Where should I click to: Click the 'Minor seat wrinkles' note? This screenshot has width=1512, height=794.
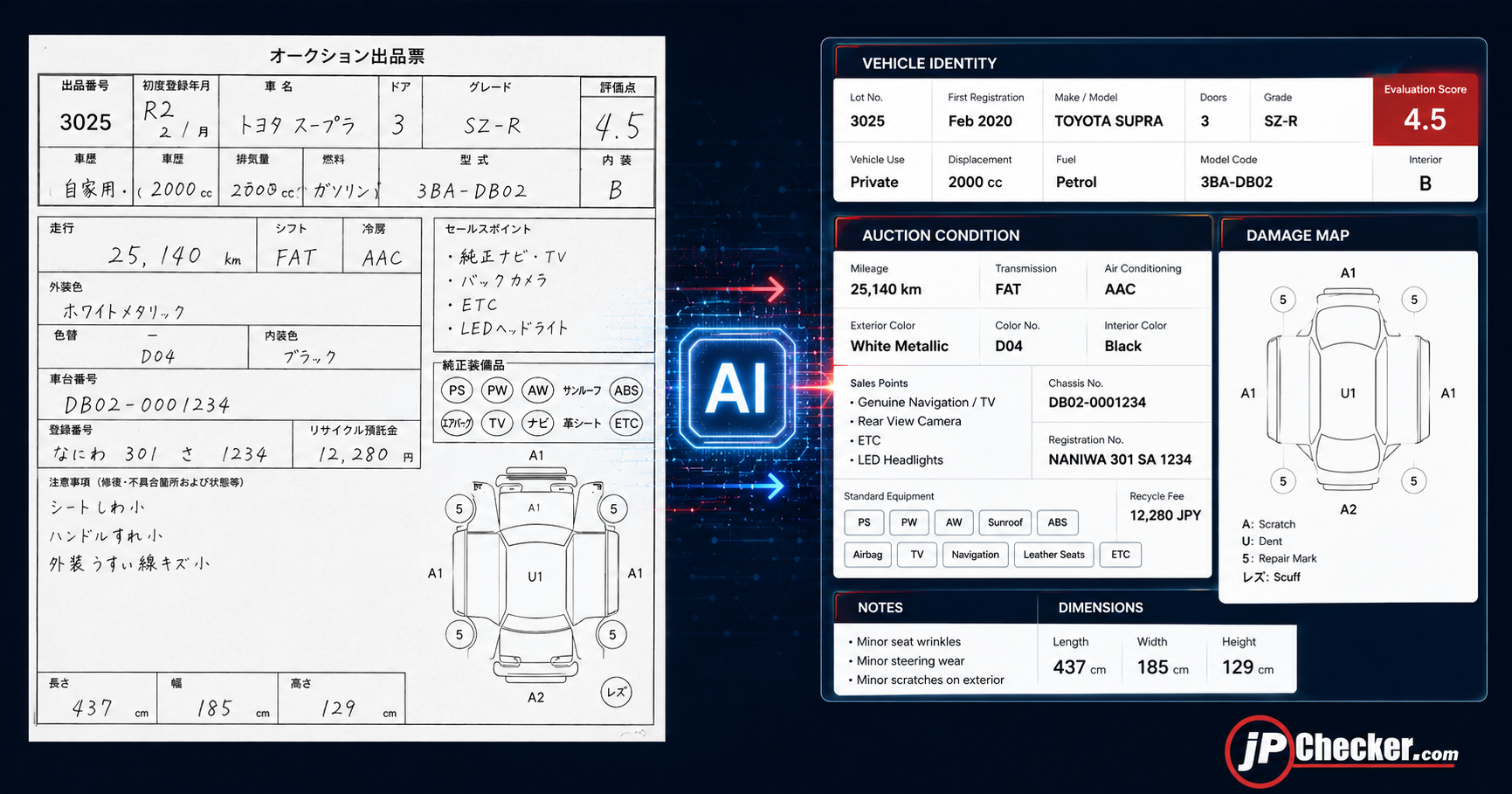[x=908, y=642]
